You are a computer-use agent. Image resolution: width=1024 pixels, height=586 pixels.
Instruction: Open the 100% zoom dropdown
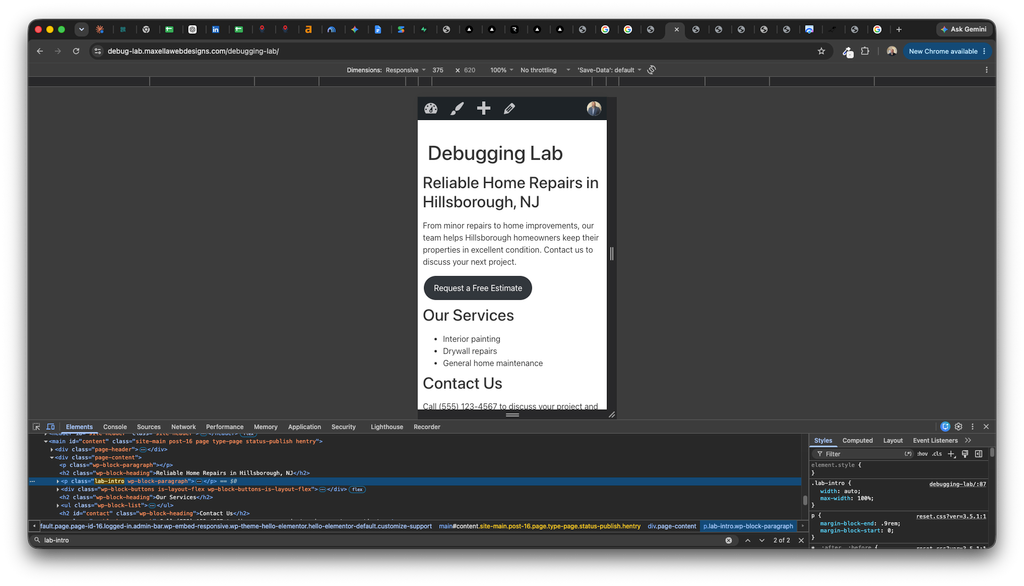tap(502, 70)
